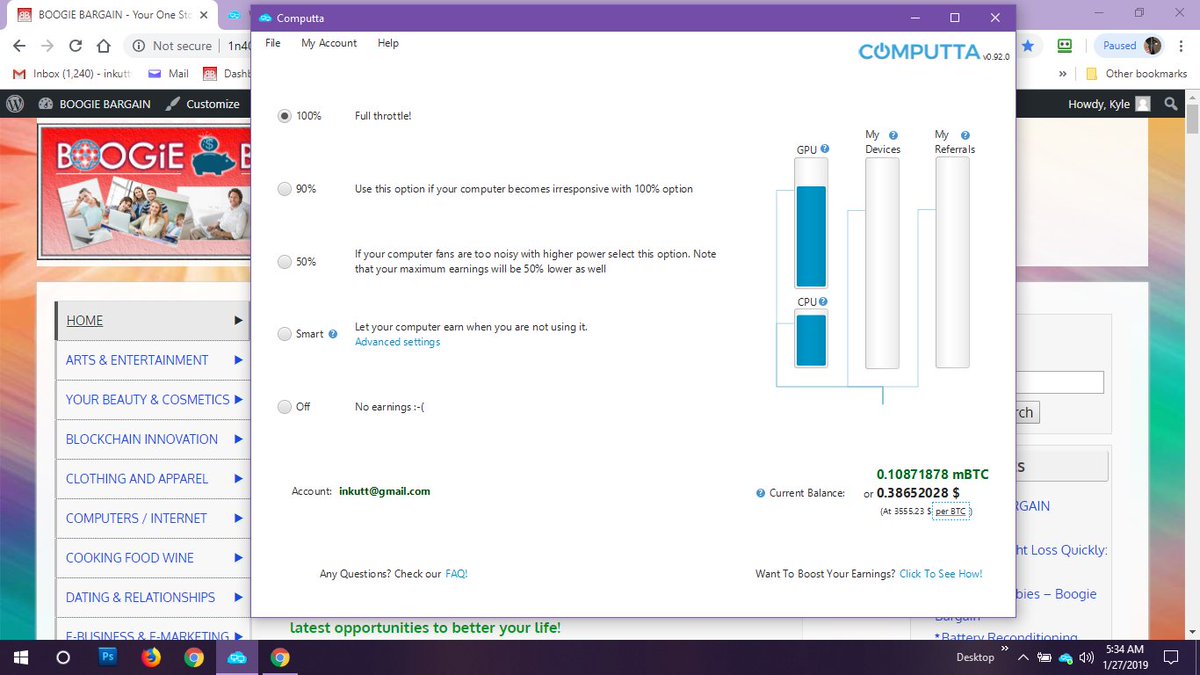
Task: Select the 90% power option
Action: (x=285, y=188)
